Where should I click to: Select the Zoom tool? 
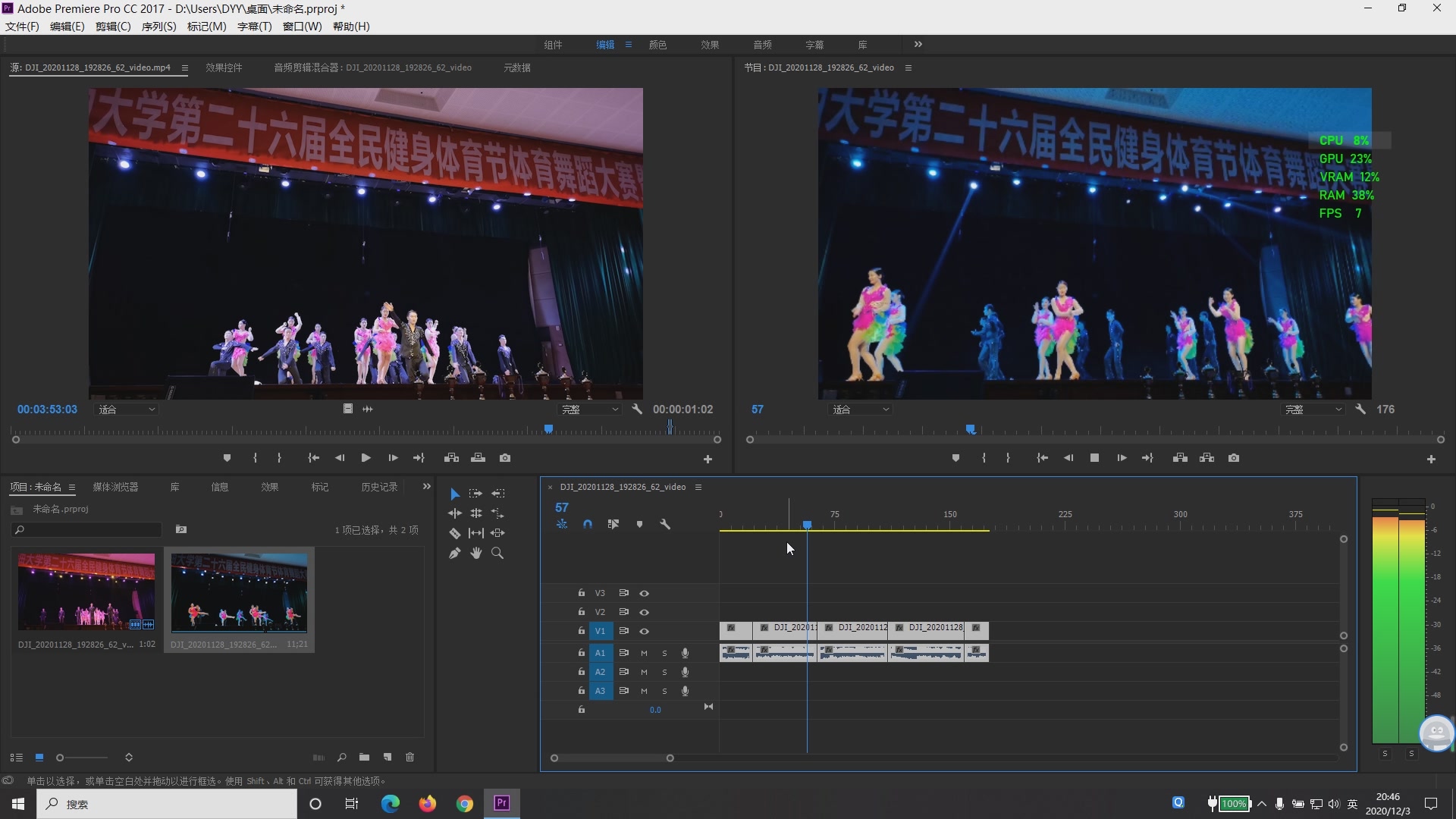click(x=497, y=553)
